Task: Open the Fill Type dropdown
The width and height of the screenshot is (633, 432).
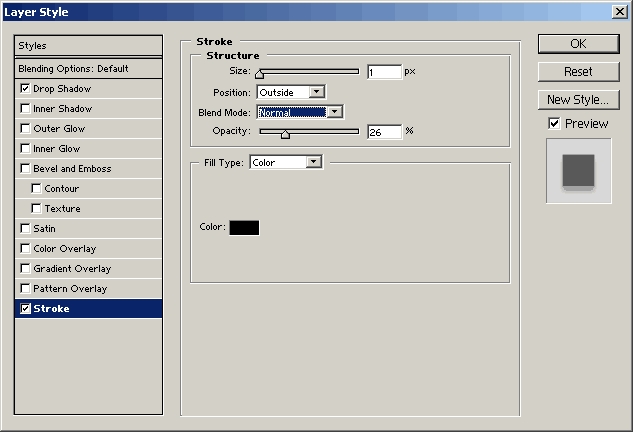Action: click(x=285, y=162)
